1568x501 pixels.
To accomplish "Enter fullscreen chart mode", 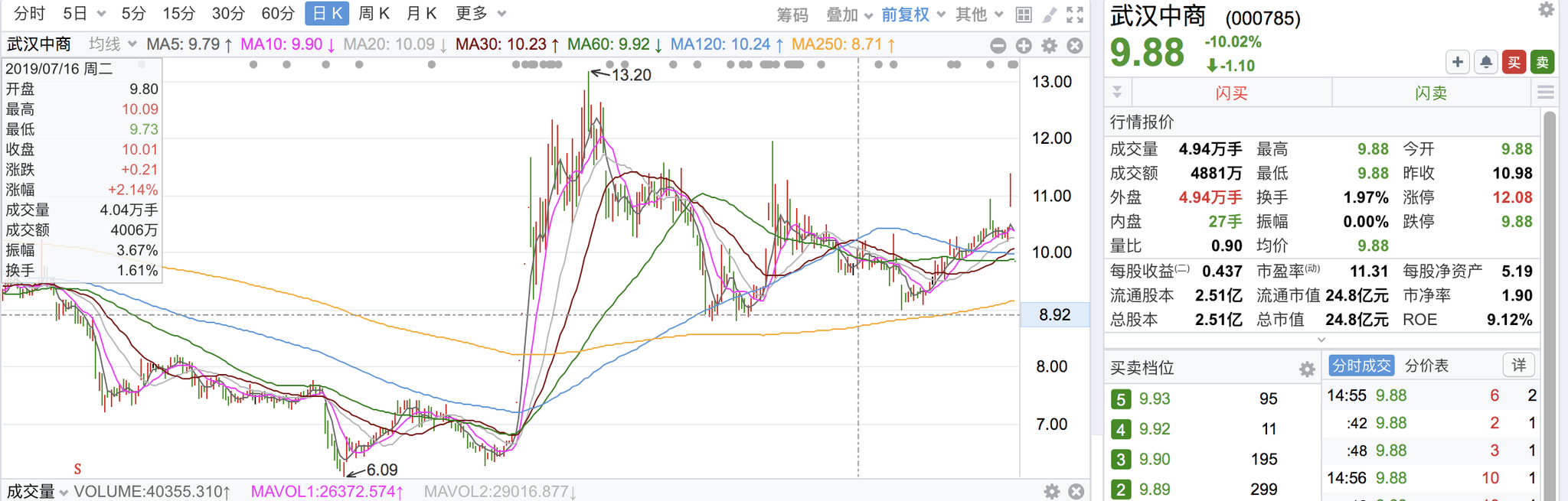I will pyautogui.click(x=1075, y=15).
